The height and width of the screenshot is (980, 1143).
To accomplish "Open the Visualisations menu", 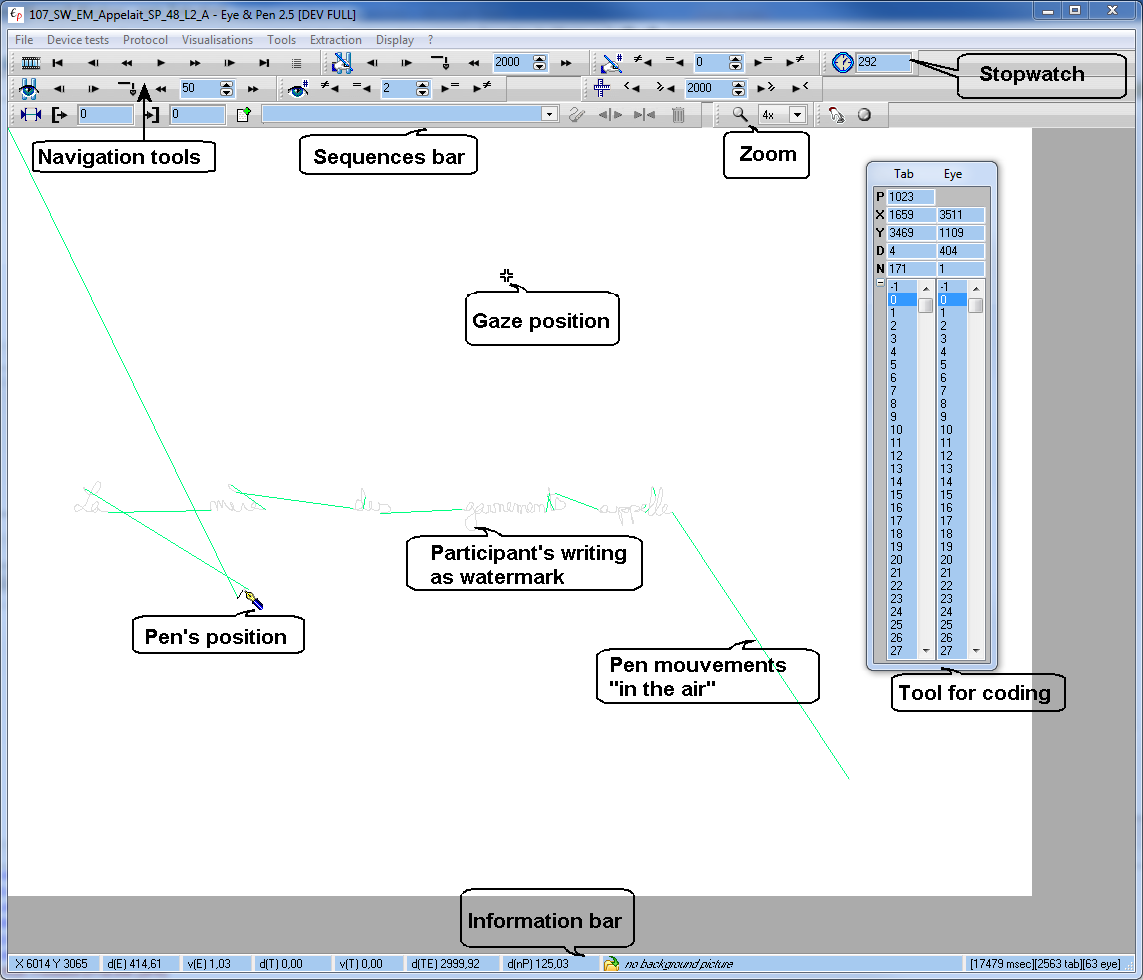I will point(217,40).
